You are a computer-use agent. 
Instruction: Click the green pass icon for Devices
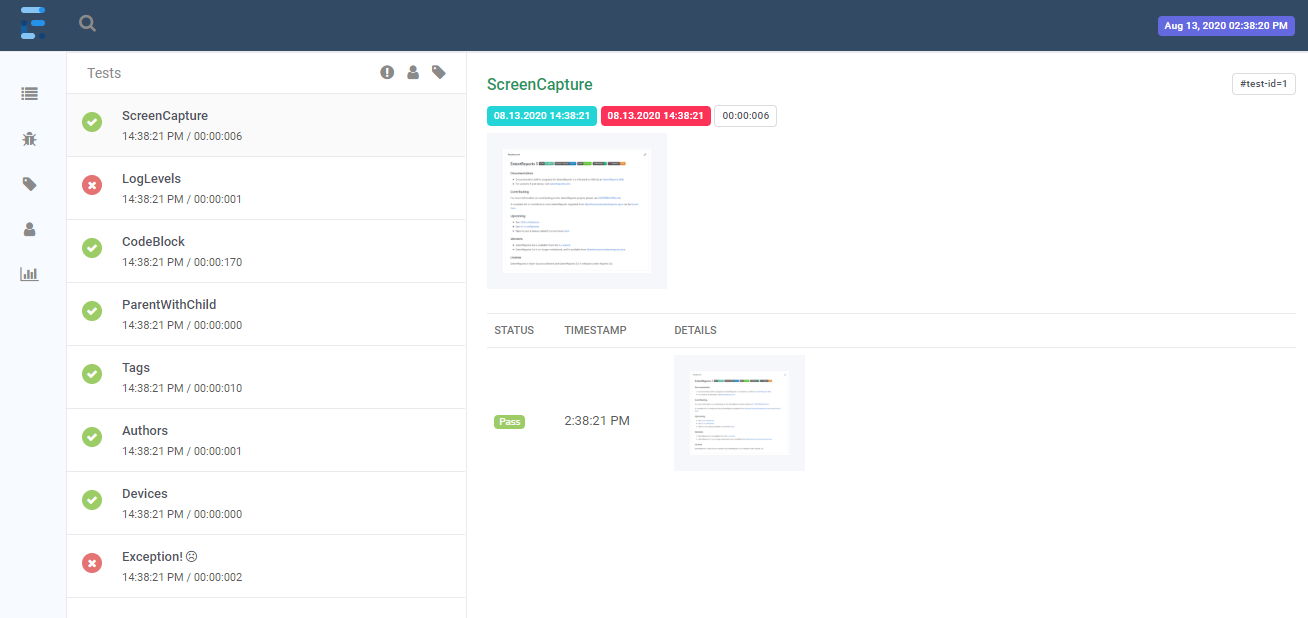click(92, 500)
